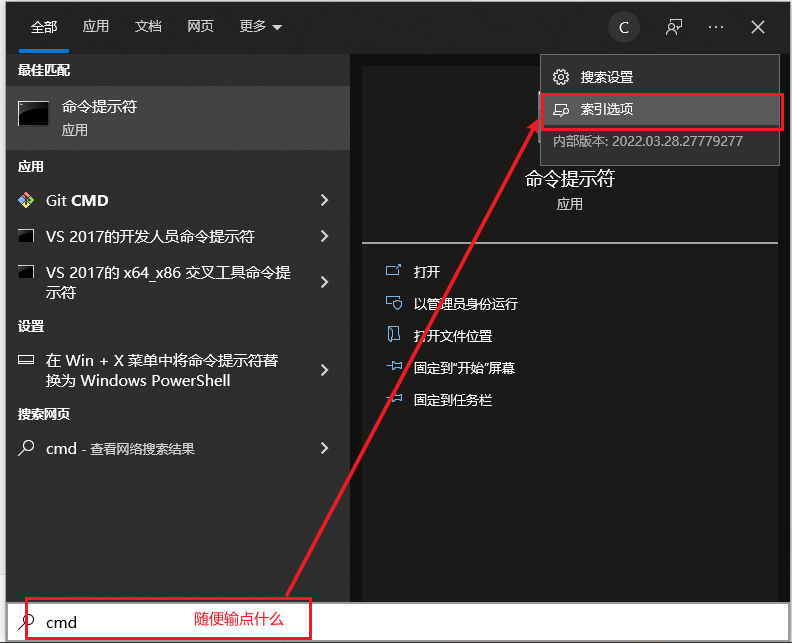Expand VS 2017的开发人员命令提示符 chevron

[324, 236]
